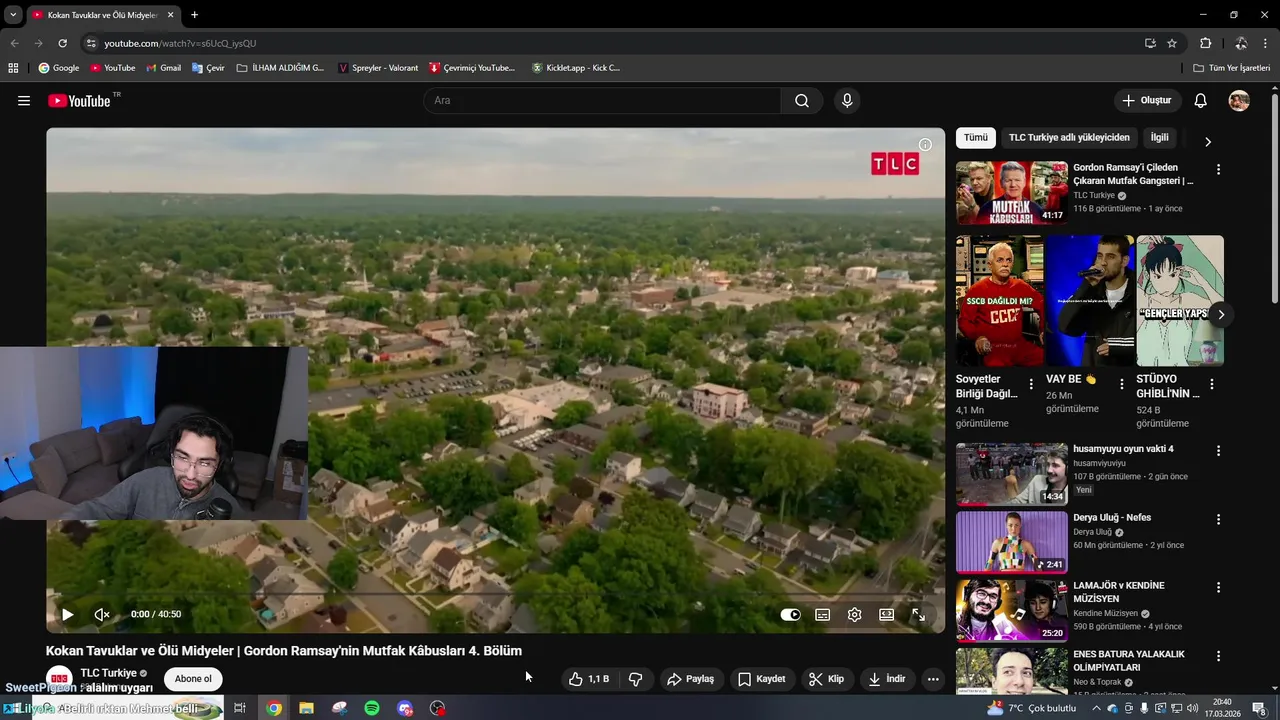The width and height of the screenshot is (1280, 720).
Task: Open the player settings gear
Action: pos(854,615)
